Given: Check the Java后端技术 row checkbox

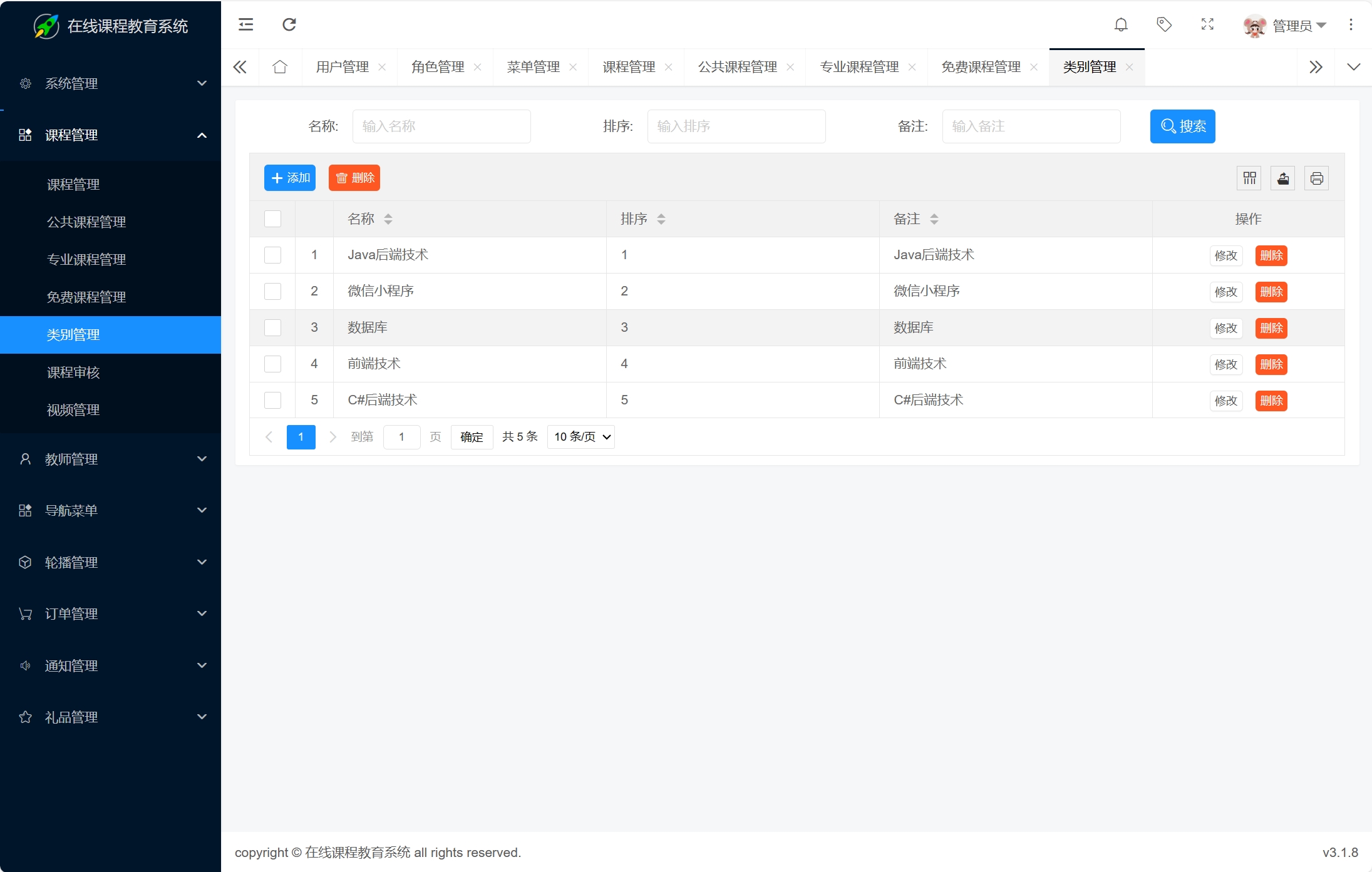Looking at the screenshot, I should [272, 255].
